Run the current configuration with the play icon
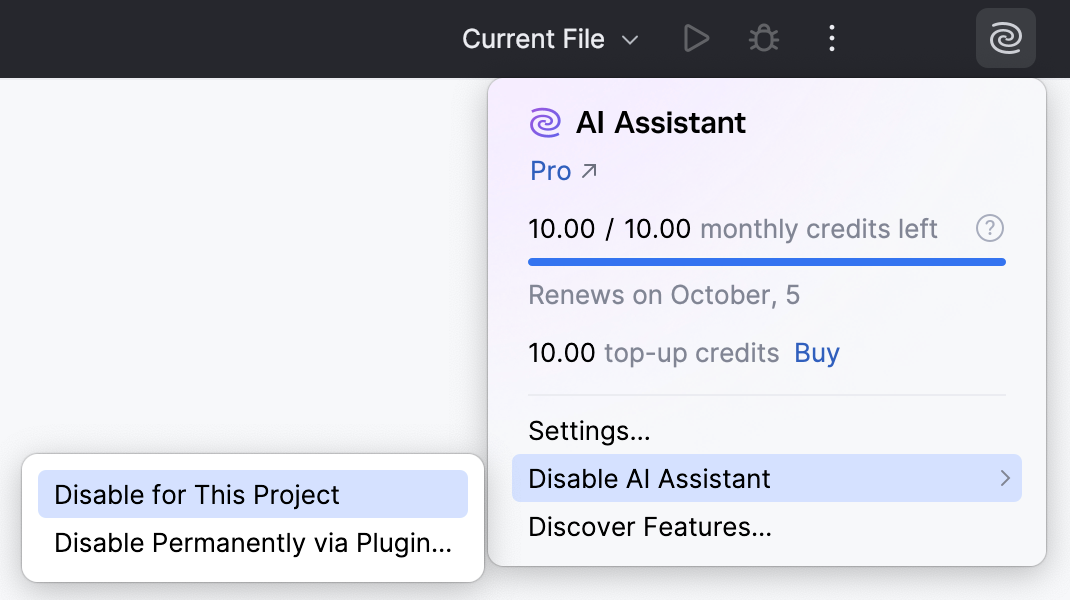Viewport: 1070px width, 600px height. [696, 38]
